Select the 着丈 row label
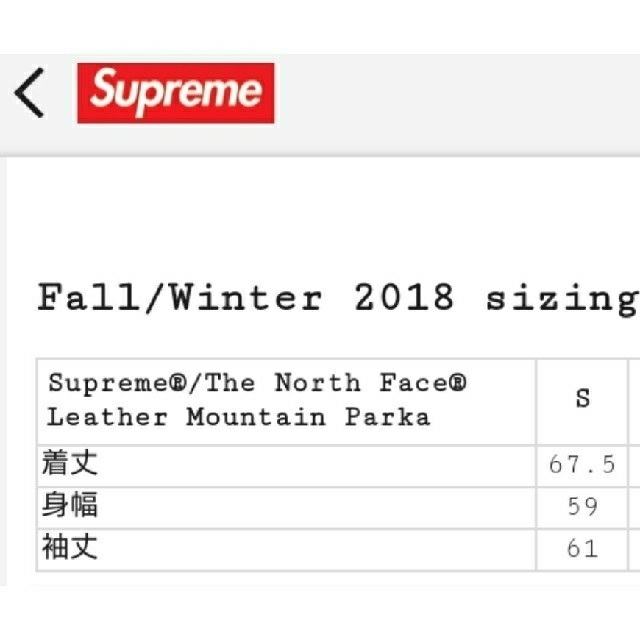The width and height of the screenshot is (640, 640). [x=70, y=463]
